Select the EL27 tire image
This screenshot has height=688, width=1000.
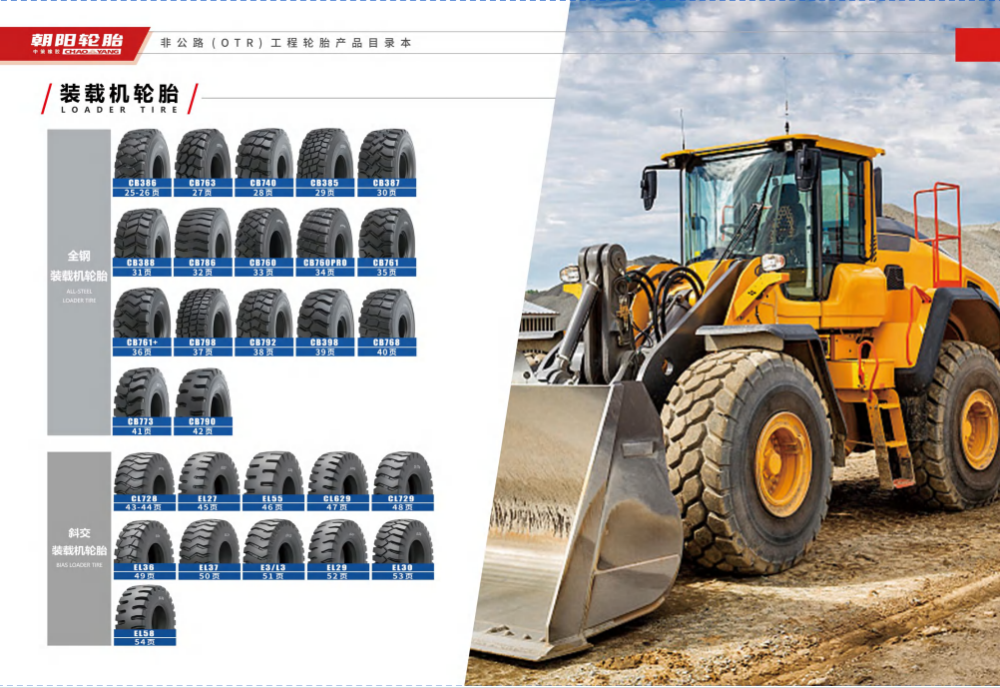click(x=209, y=474)
